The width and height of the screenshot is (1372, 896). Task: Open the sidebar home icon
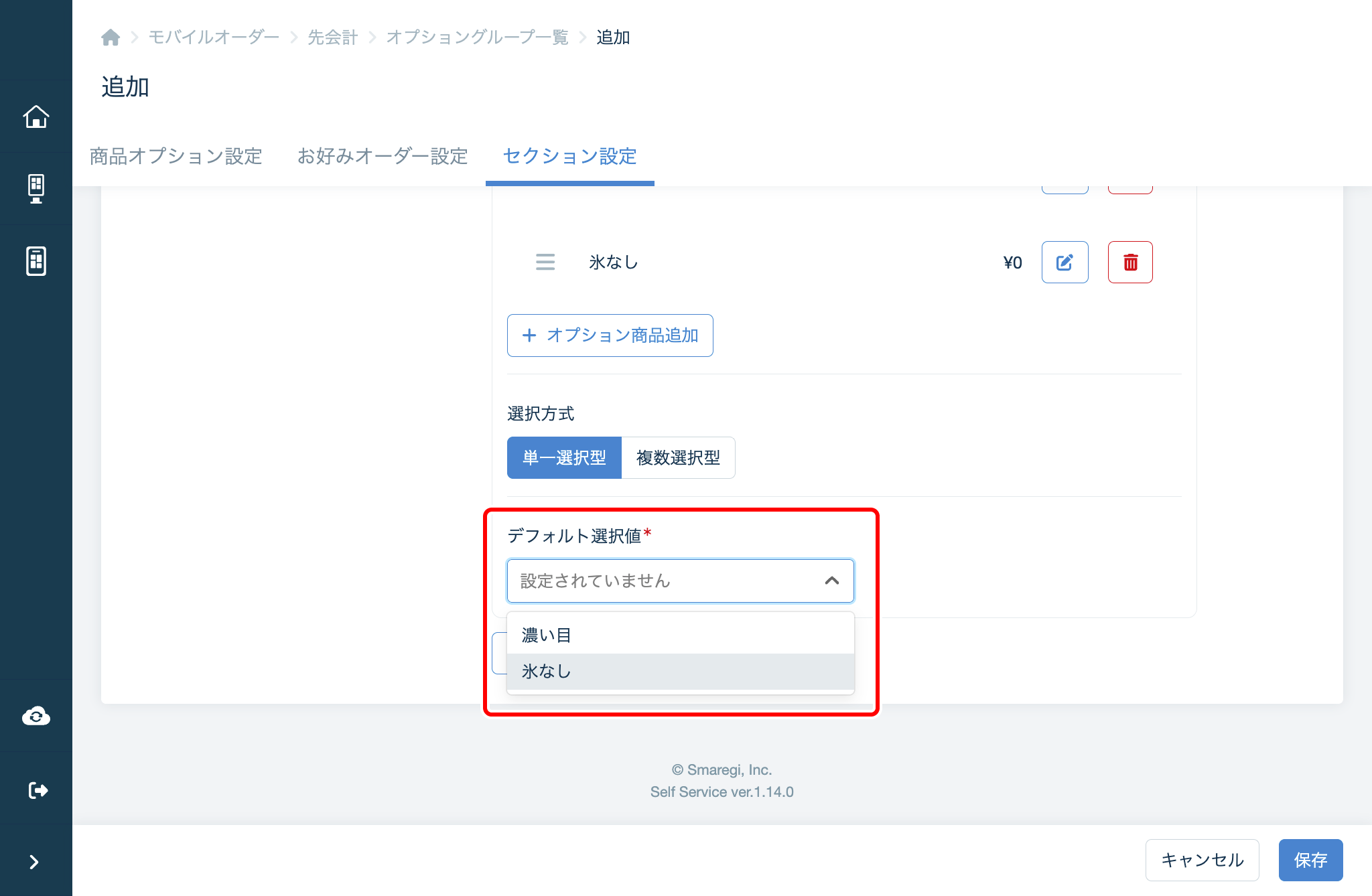pos(36,117)
